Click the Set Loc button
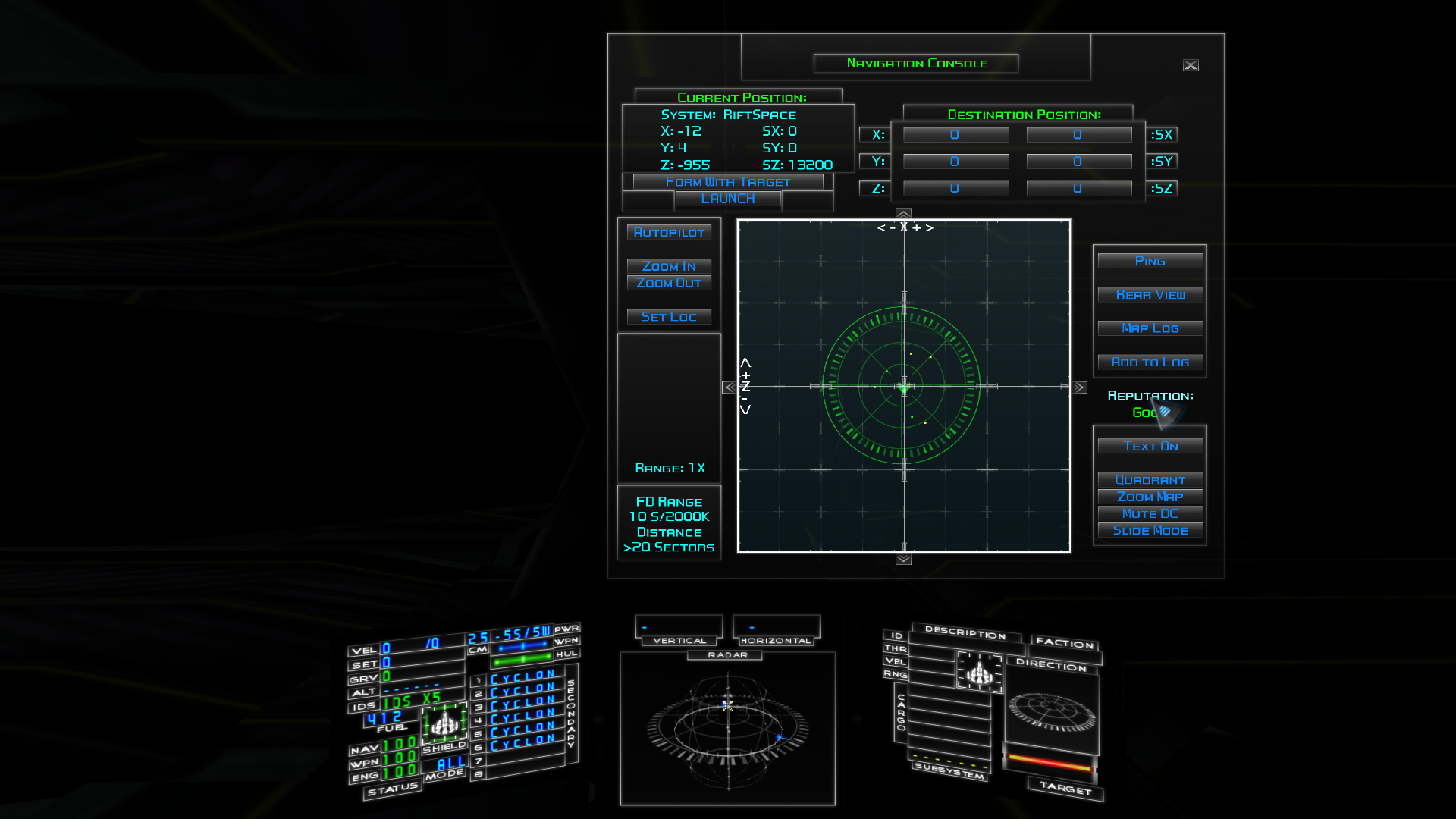The height and width of the screenshot is (819, 1456). click(669, 317)
